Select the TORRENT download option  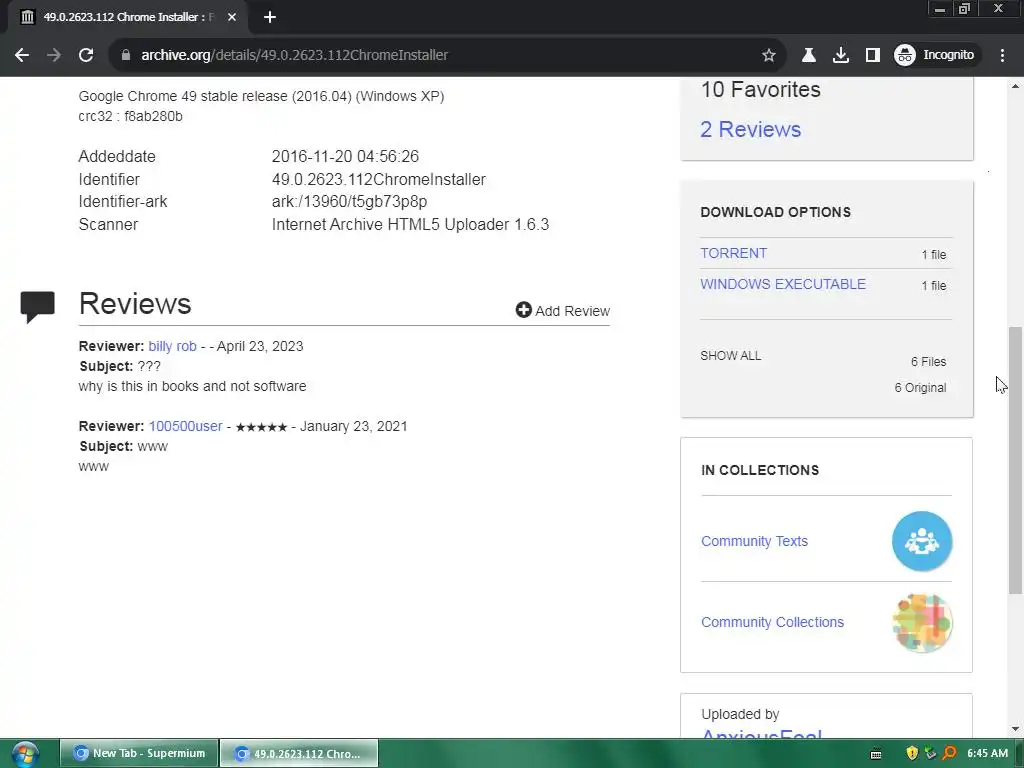pyautogui.click(x=733, y=253)
